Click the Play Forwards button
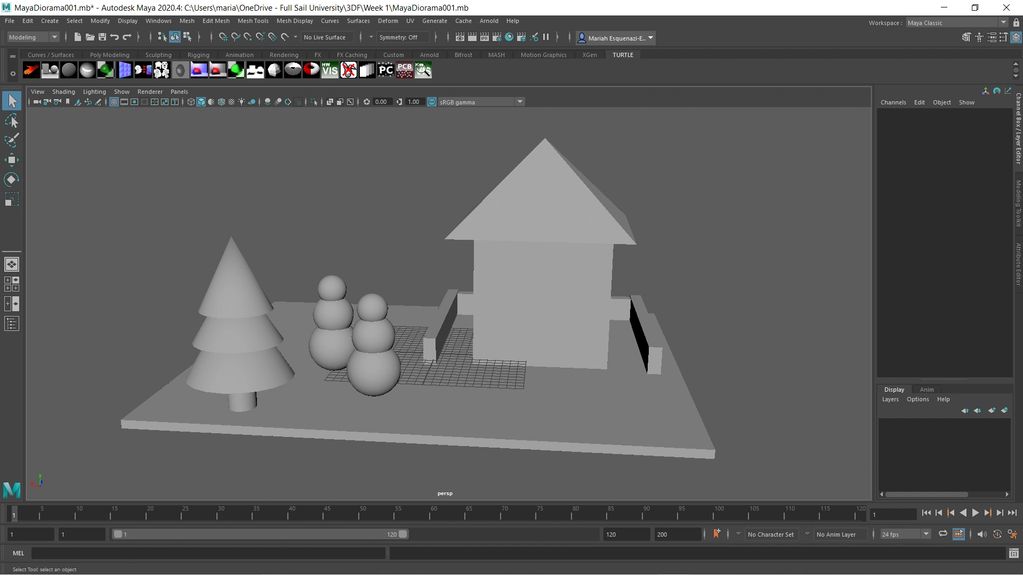The image size is (1023, 575). 975,513
